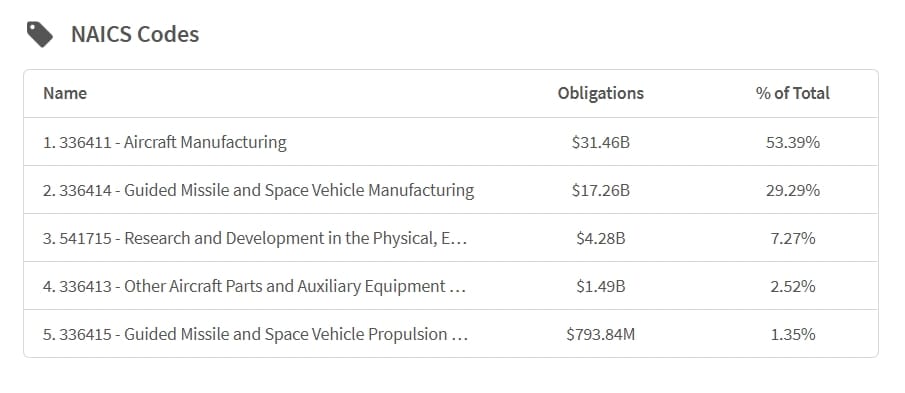The height and width of the screenshot is (393, 905).
Task: Open 541715 - Research and Development row
Action: click(451, 238)
